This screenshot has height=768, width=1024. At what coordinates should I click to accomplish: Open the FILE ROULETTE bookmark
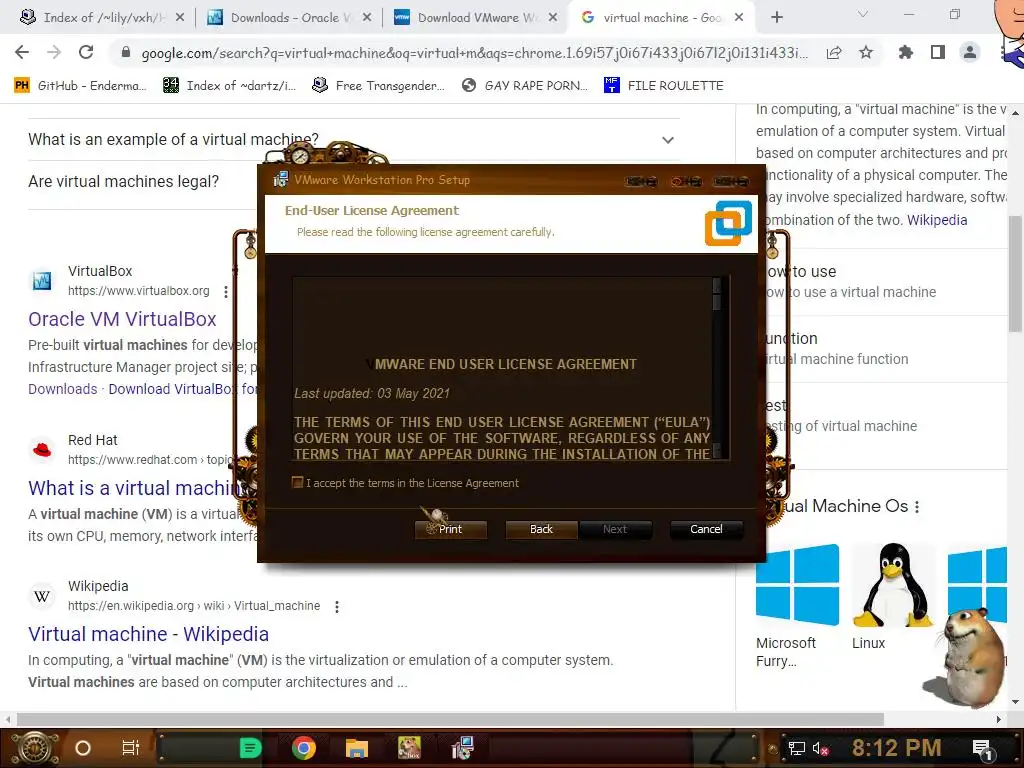pos(664,86)
